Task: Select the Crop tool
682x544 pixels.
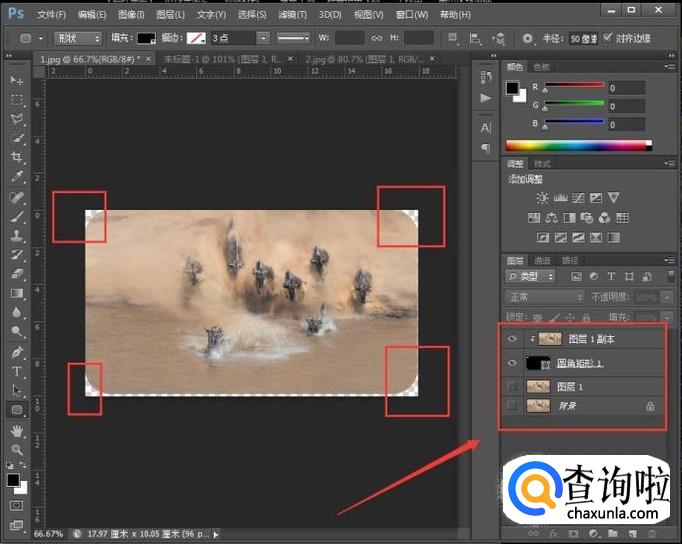Action: (x=17, y=158)
